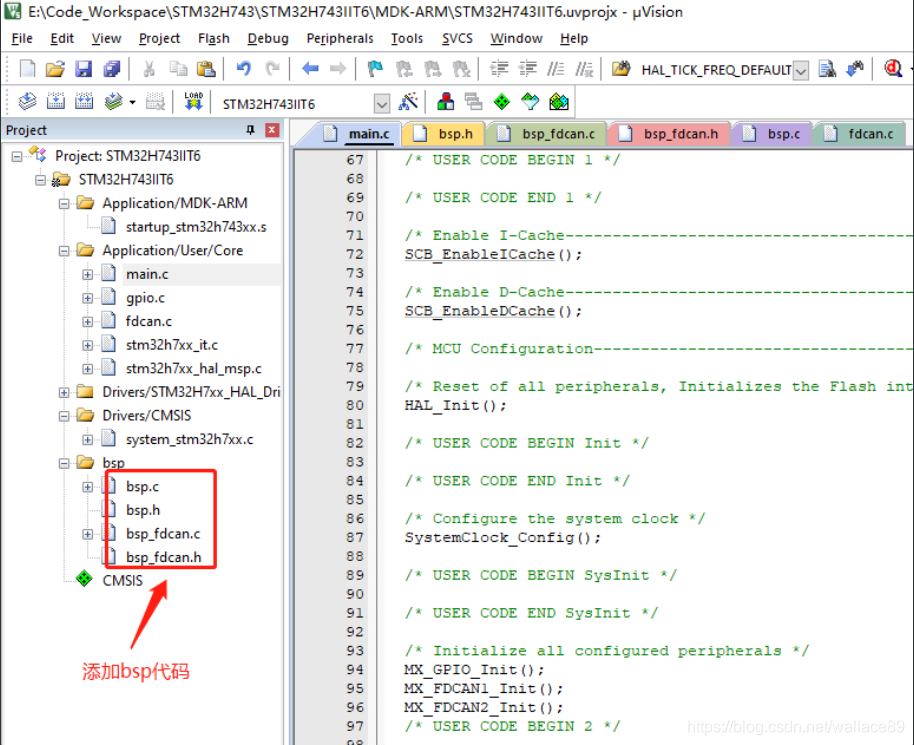Translate current file with the Translate icon
Image resolution: width=914 pixels, height=745 pixels.
coord(27,102)
